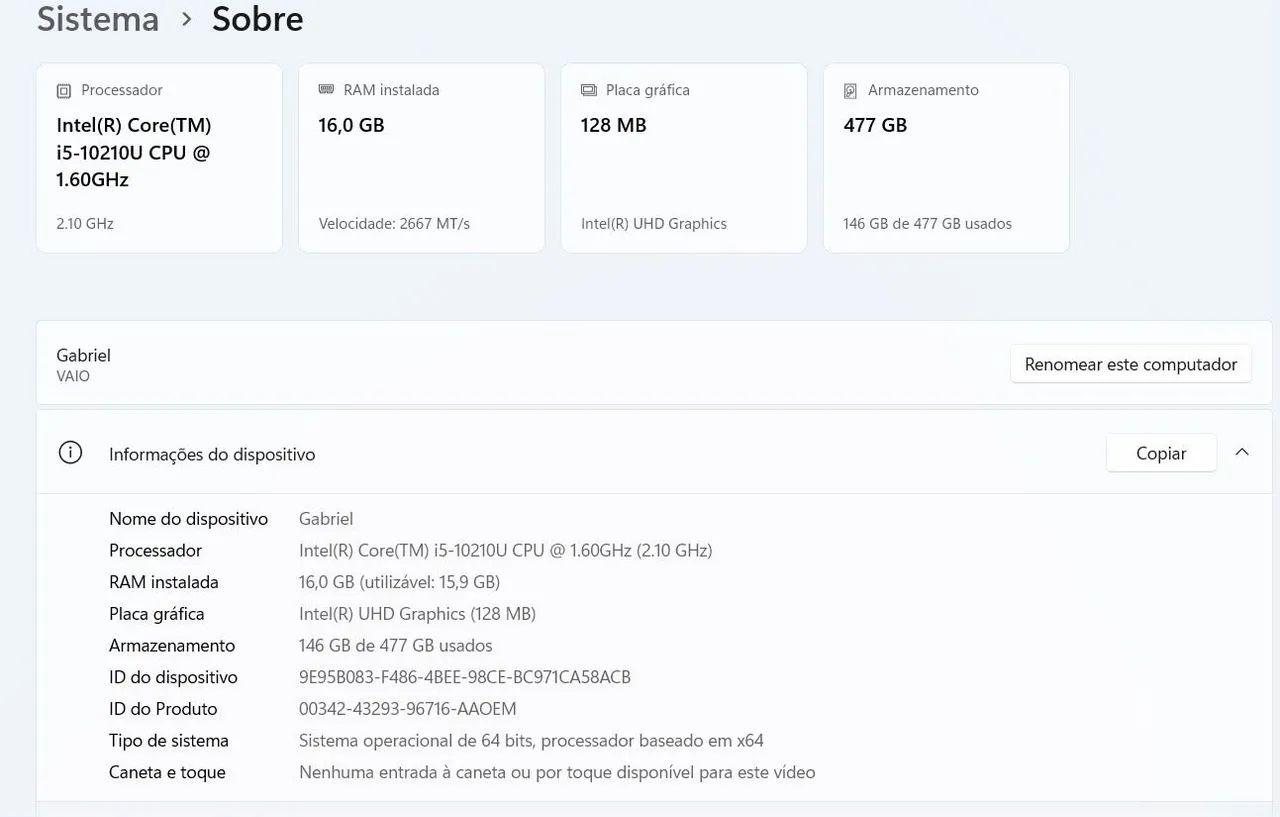Click the Processador row label
Screen dimensions: 1280x817
pos(155,551)
